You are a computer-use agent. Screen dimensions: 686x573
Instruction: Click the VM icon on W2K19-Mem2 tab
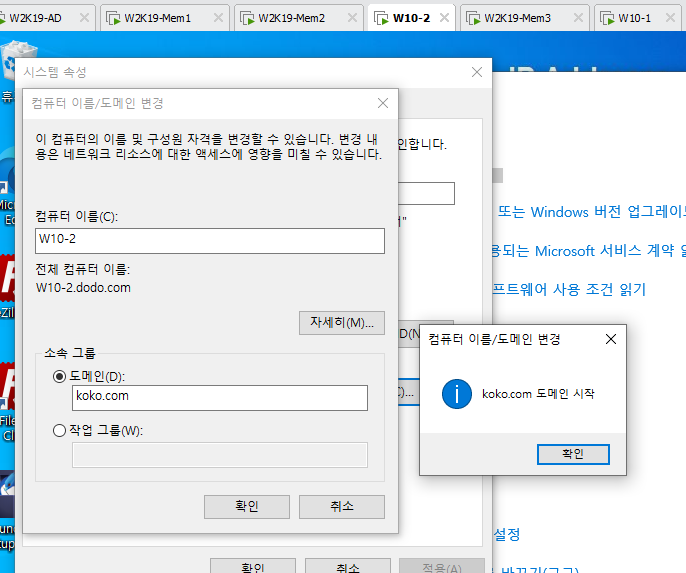[x=247, y=18]
